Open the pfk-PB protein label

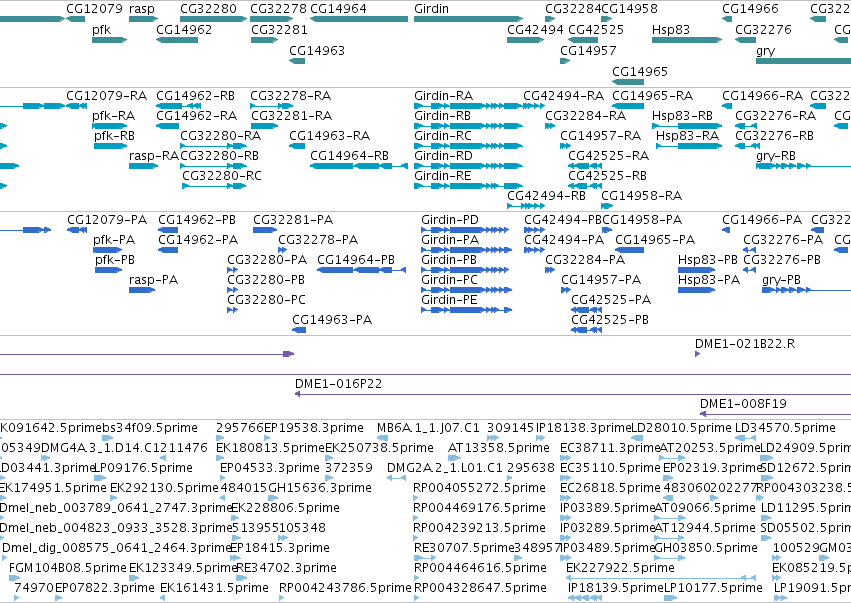(x=115, y=259)
